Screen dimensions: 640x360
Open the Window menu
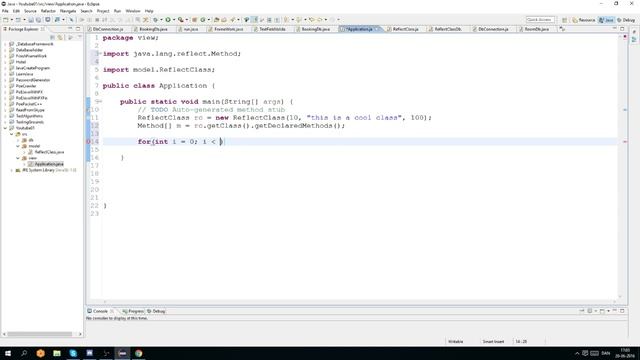[133, 11]
